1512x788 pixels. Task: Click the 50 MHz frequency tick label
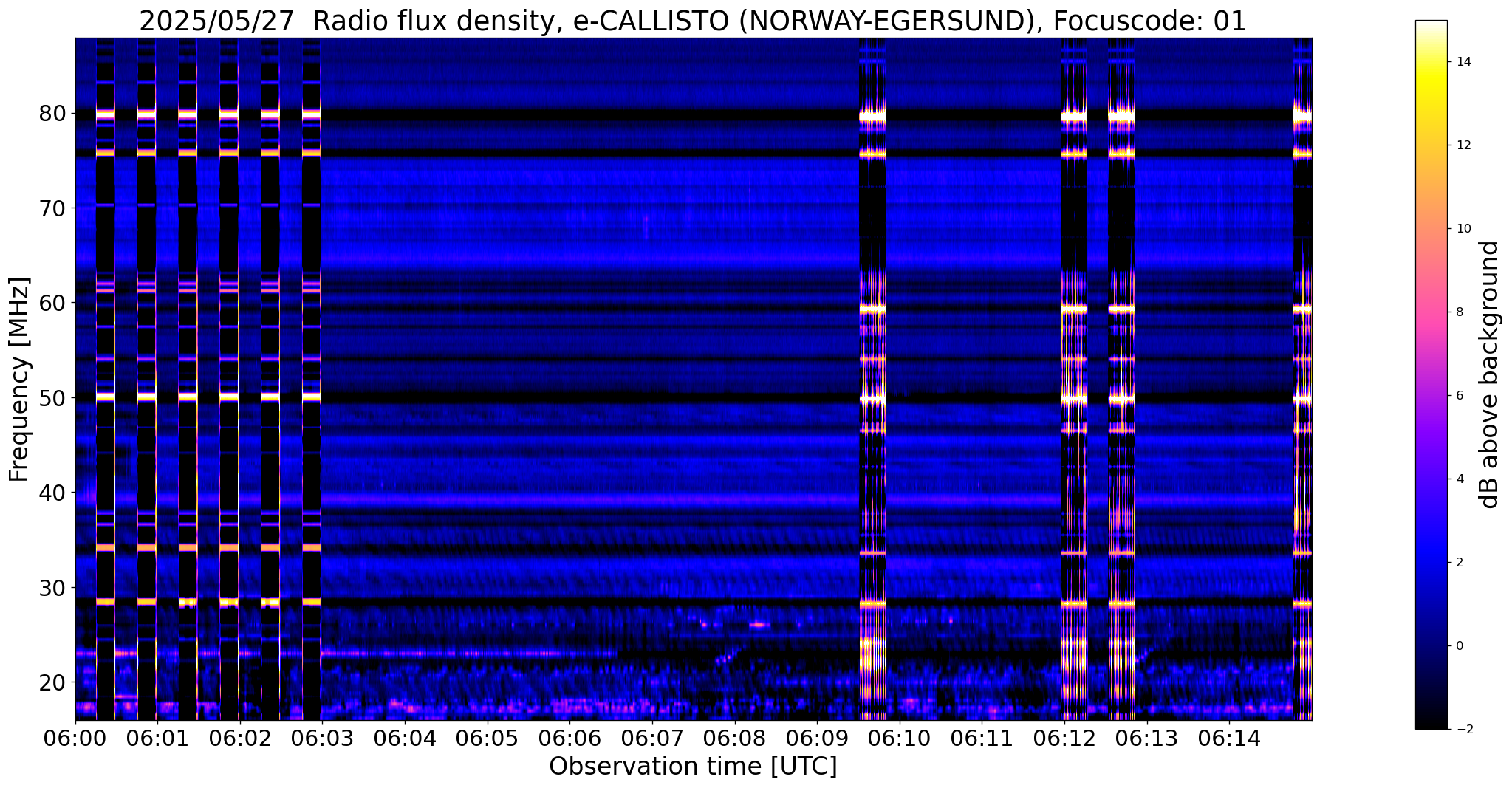coord(54,398)
